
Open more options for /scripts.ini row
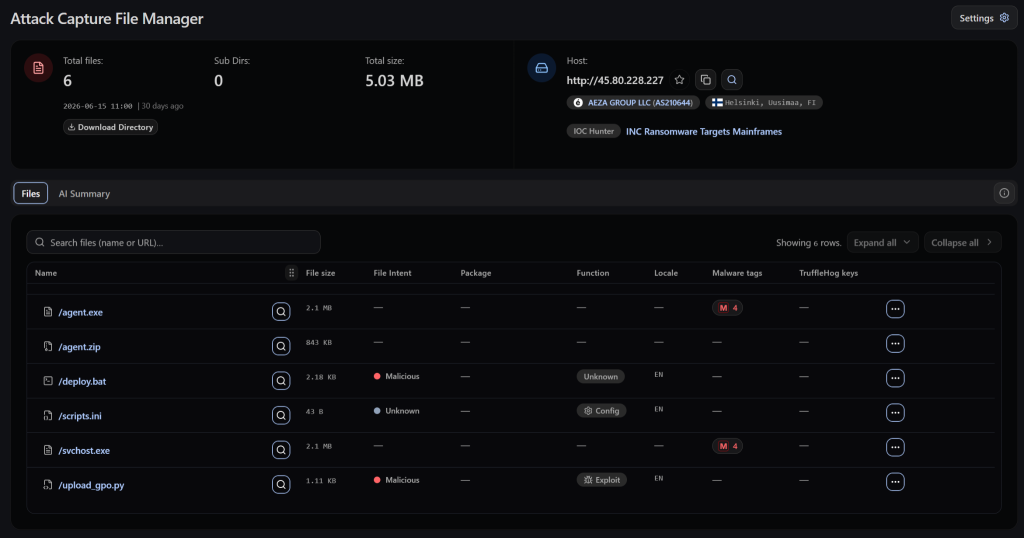click(895, 413)
